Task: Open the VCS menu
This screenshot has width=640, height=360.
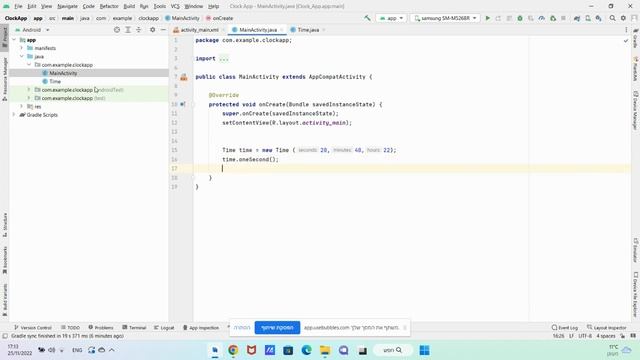Action: pos(175,6)
